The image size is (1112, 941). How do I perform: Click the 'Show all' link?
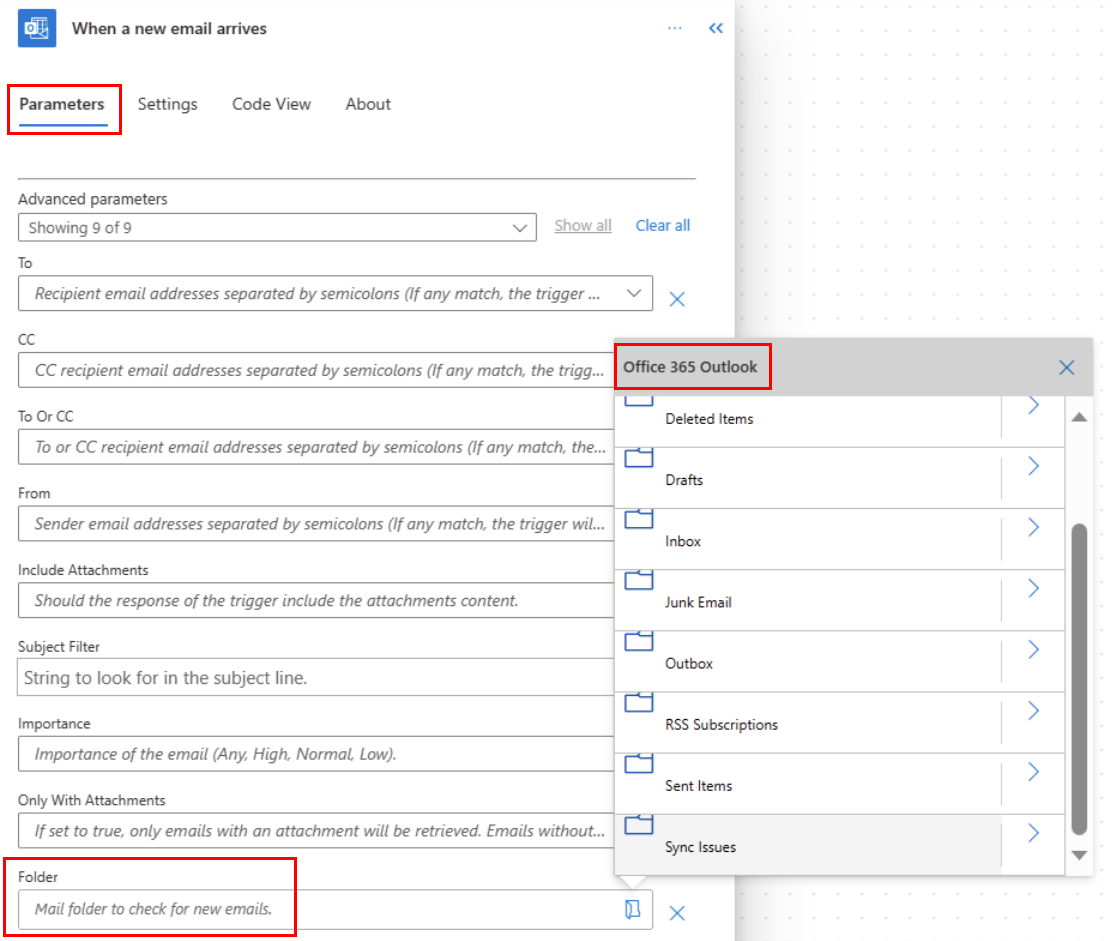(x=582, y=225)
